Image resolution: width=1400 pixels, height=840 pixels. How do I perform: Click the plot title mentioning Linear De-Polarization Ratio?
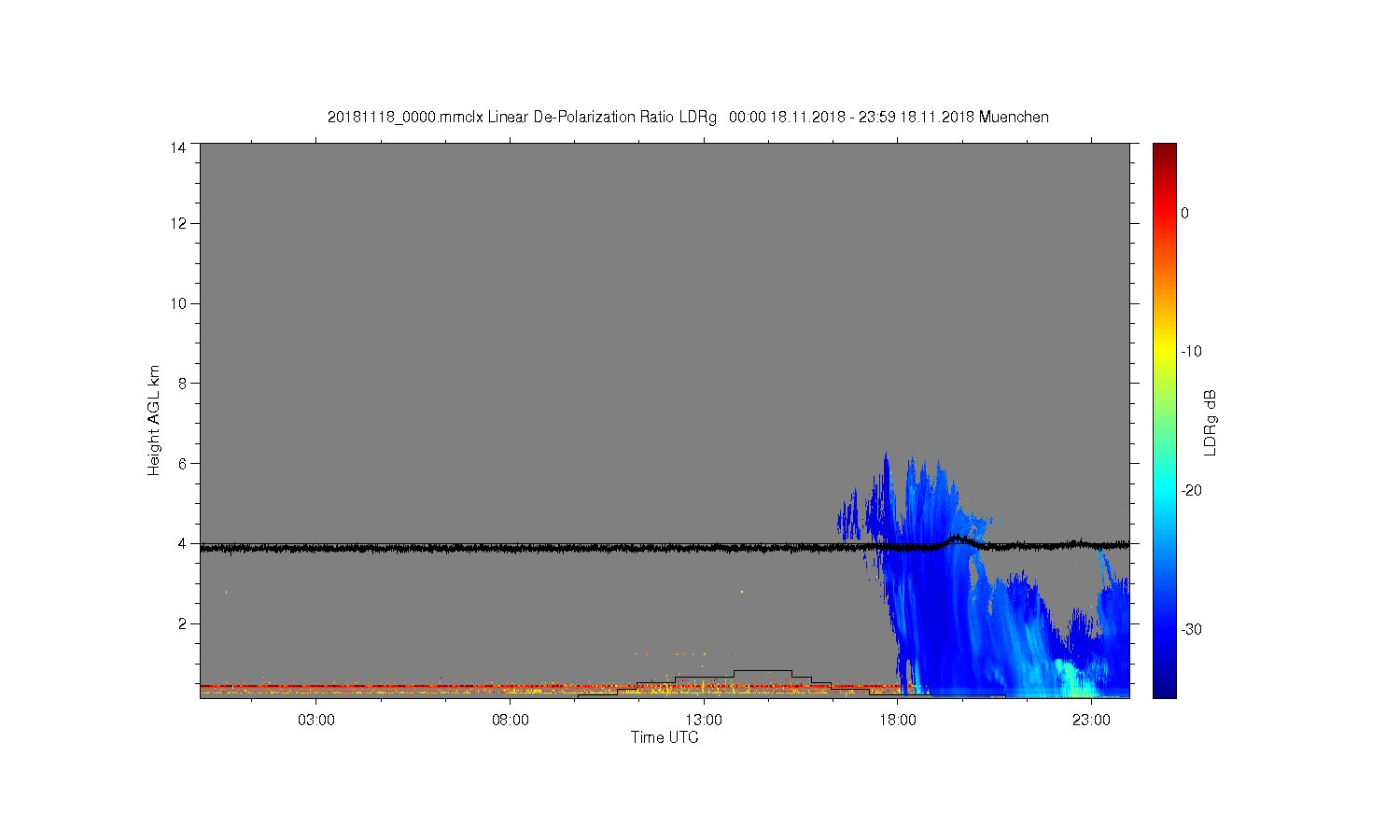688,118
